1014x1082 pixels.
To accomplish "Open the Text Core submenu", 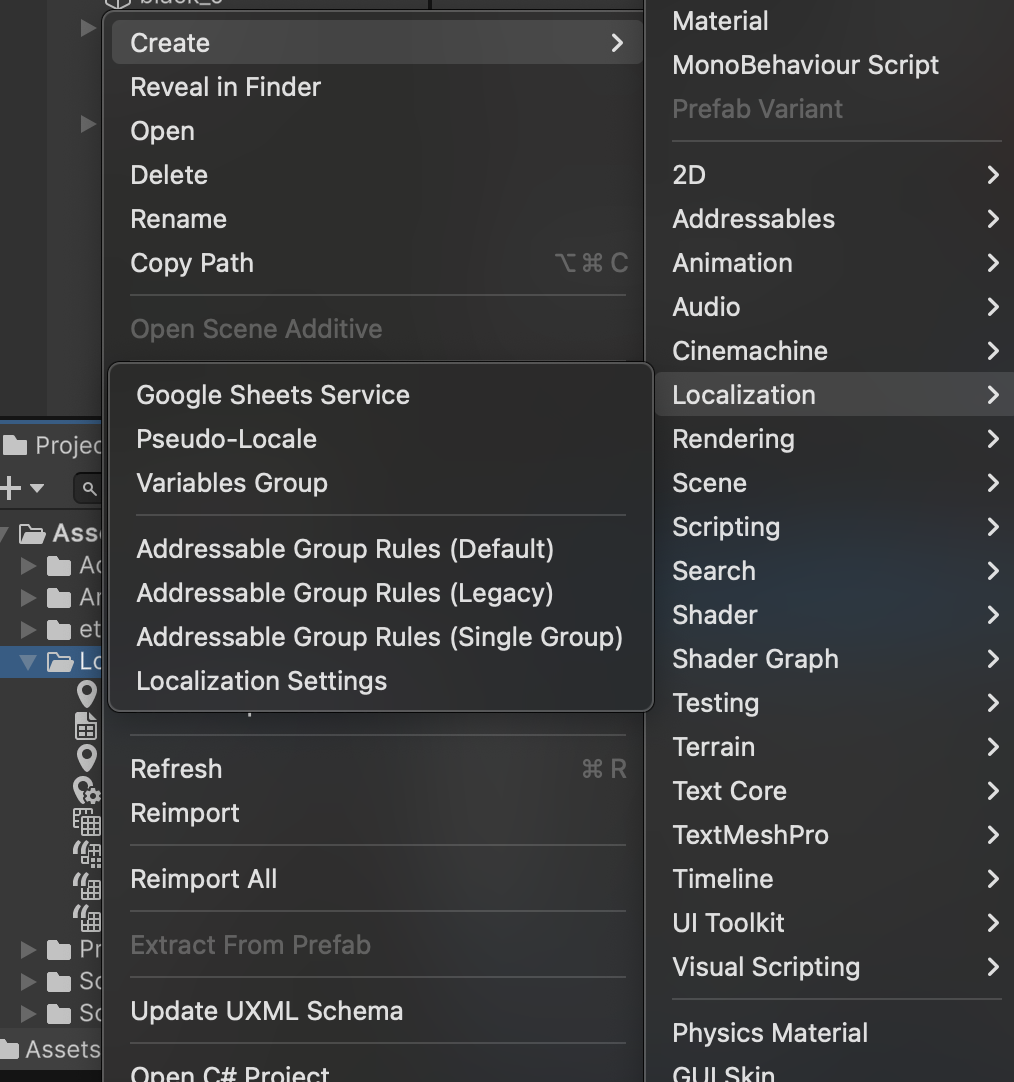I will (835, 791).
